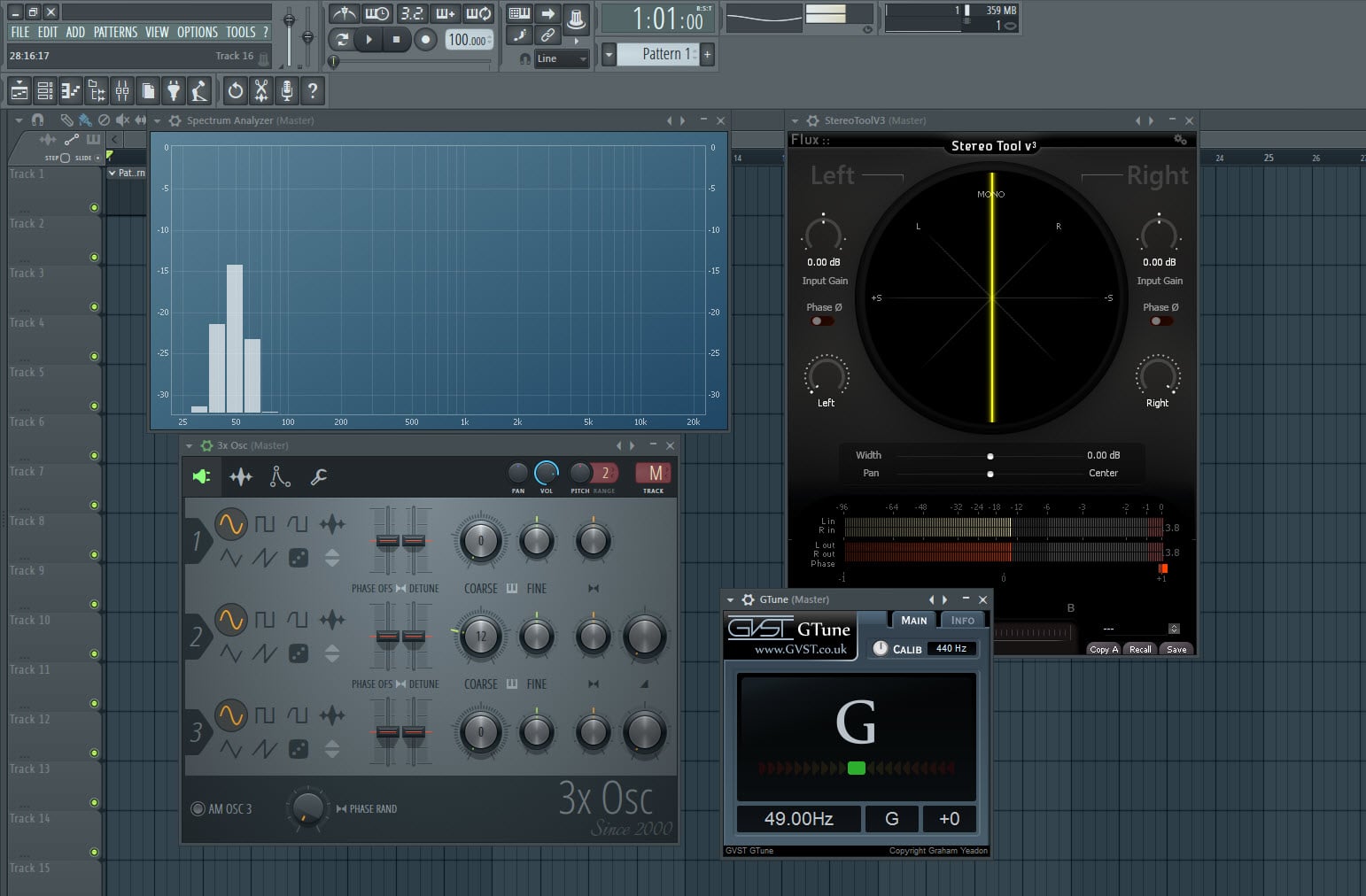Click the undo arrow icon in the toolbar
The width and height of the screenshot is (1366, 896).
click(x=235, y=90)
